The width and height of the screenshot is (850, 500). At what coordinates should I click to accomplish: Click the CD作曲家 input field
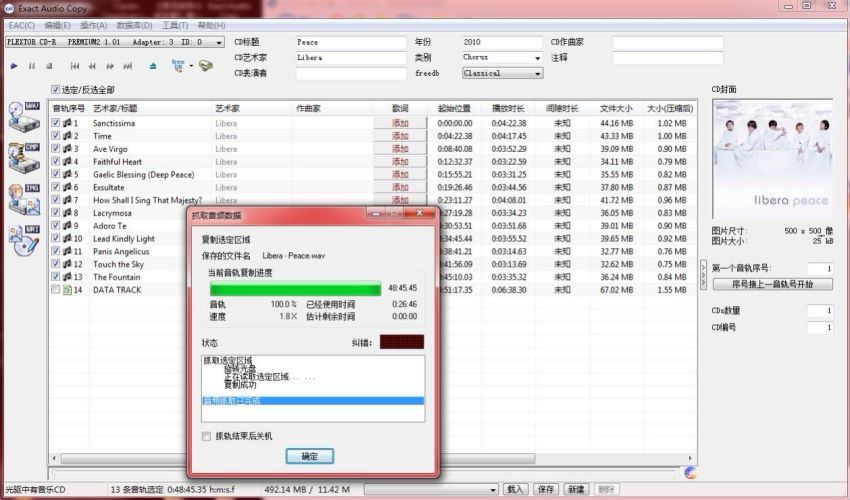pos(668,42)
